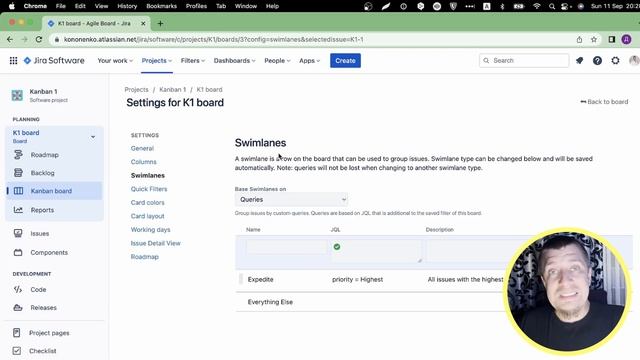Open the Quick Filters settings tab
Image resolution: width=640 pixels, height=360 pixels.
coord(149,189)
